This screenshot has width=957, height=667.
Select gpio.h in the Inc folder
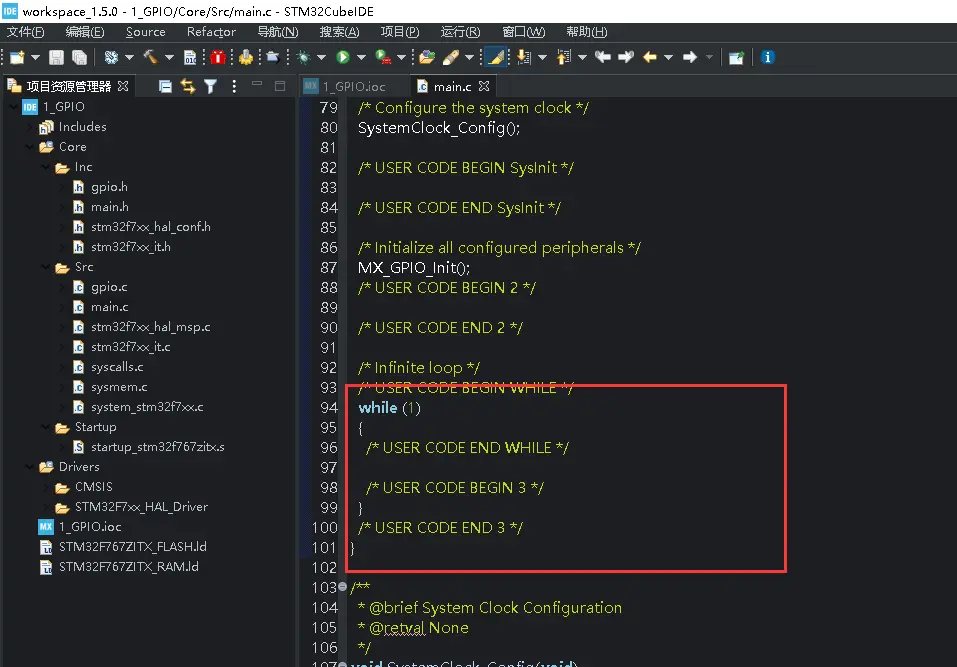click(109, 187)
